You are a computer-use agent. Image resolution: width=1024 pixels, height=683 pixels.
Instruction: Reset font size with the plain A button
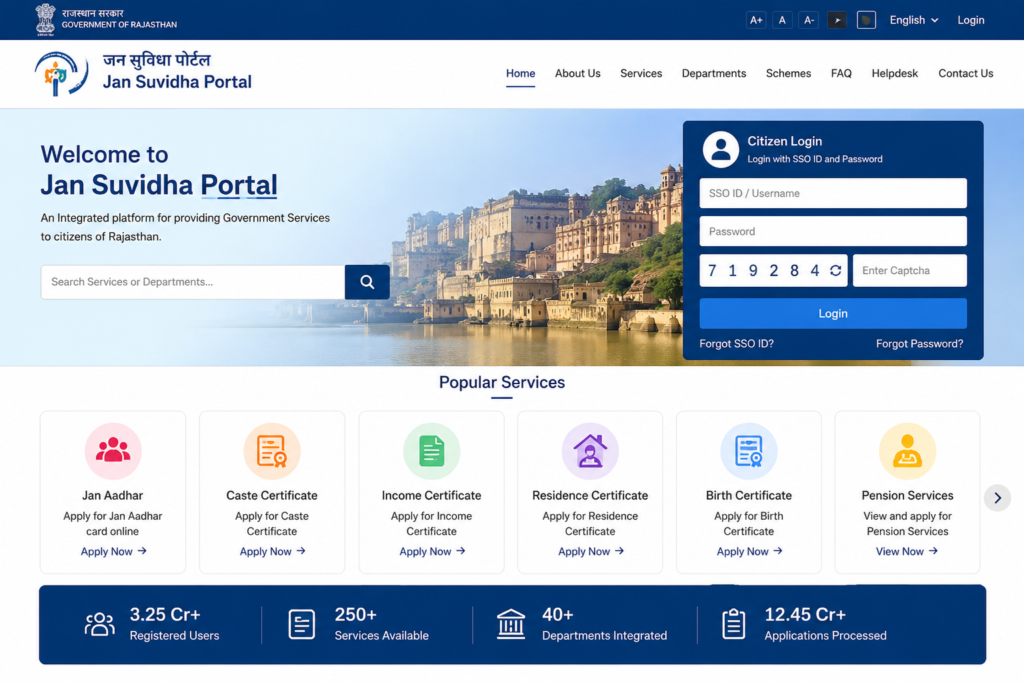[782, 20]
